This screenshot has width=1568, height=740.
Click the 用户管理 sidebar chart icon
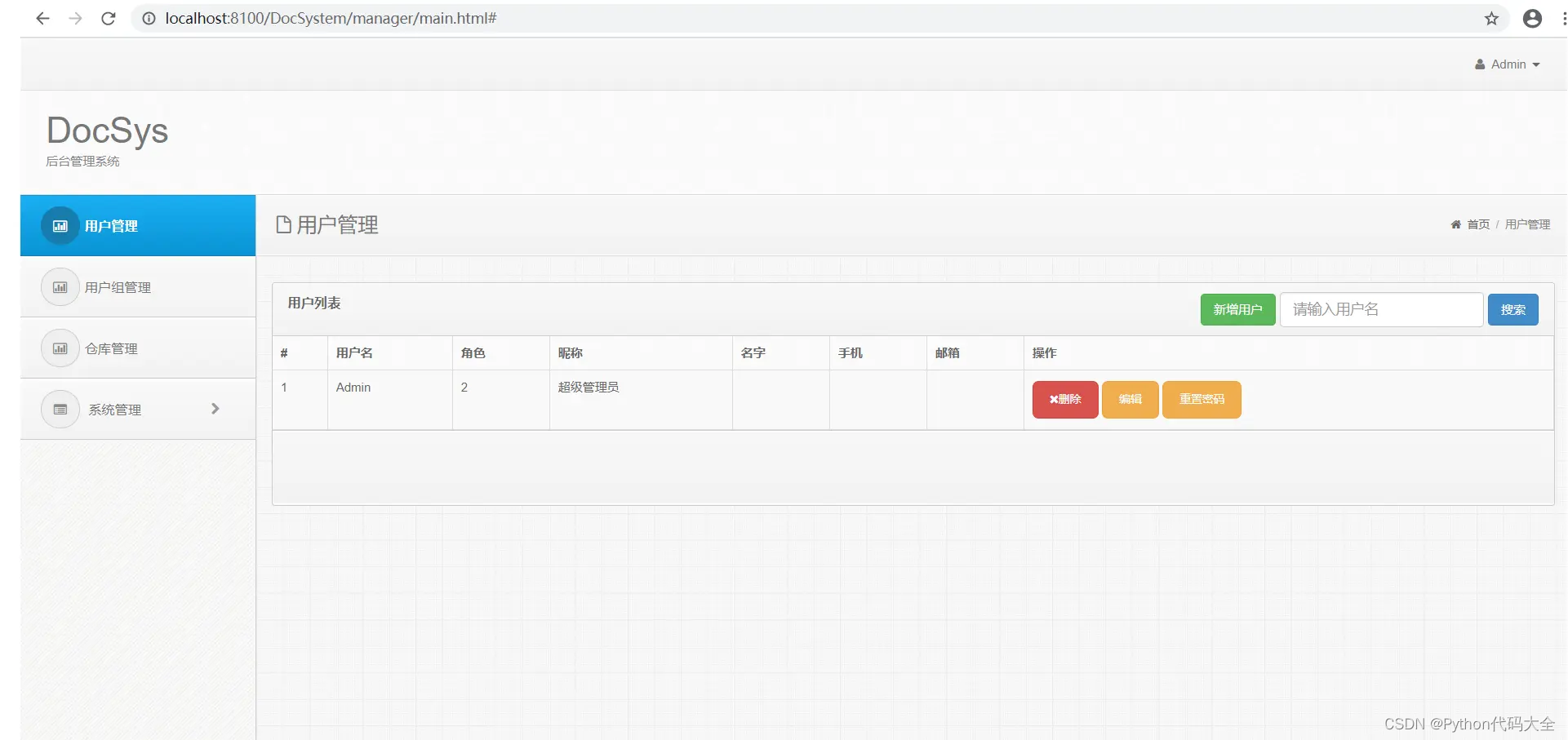click(60, 226)
